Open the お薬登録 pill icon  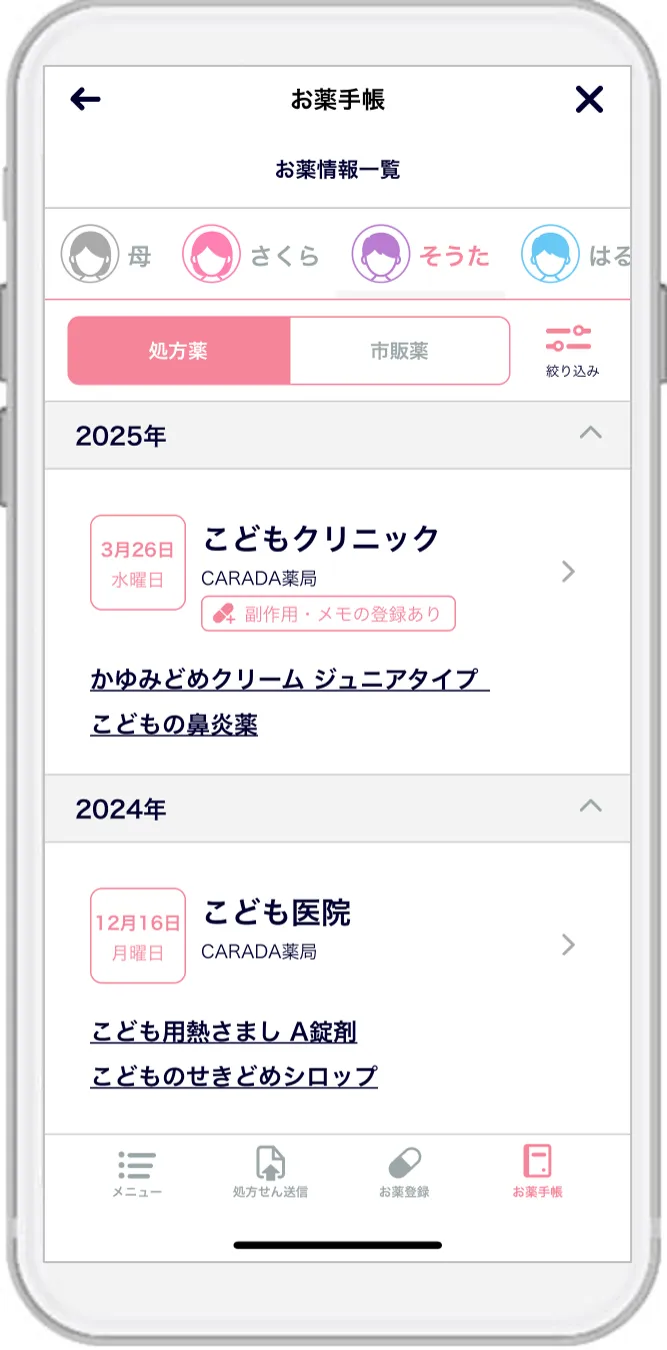pos(404,1165)
